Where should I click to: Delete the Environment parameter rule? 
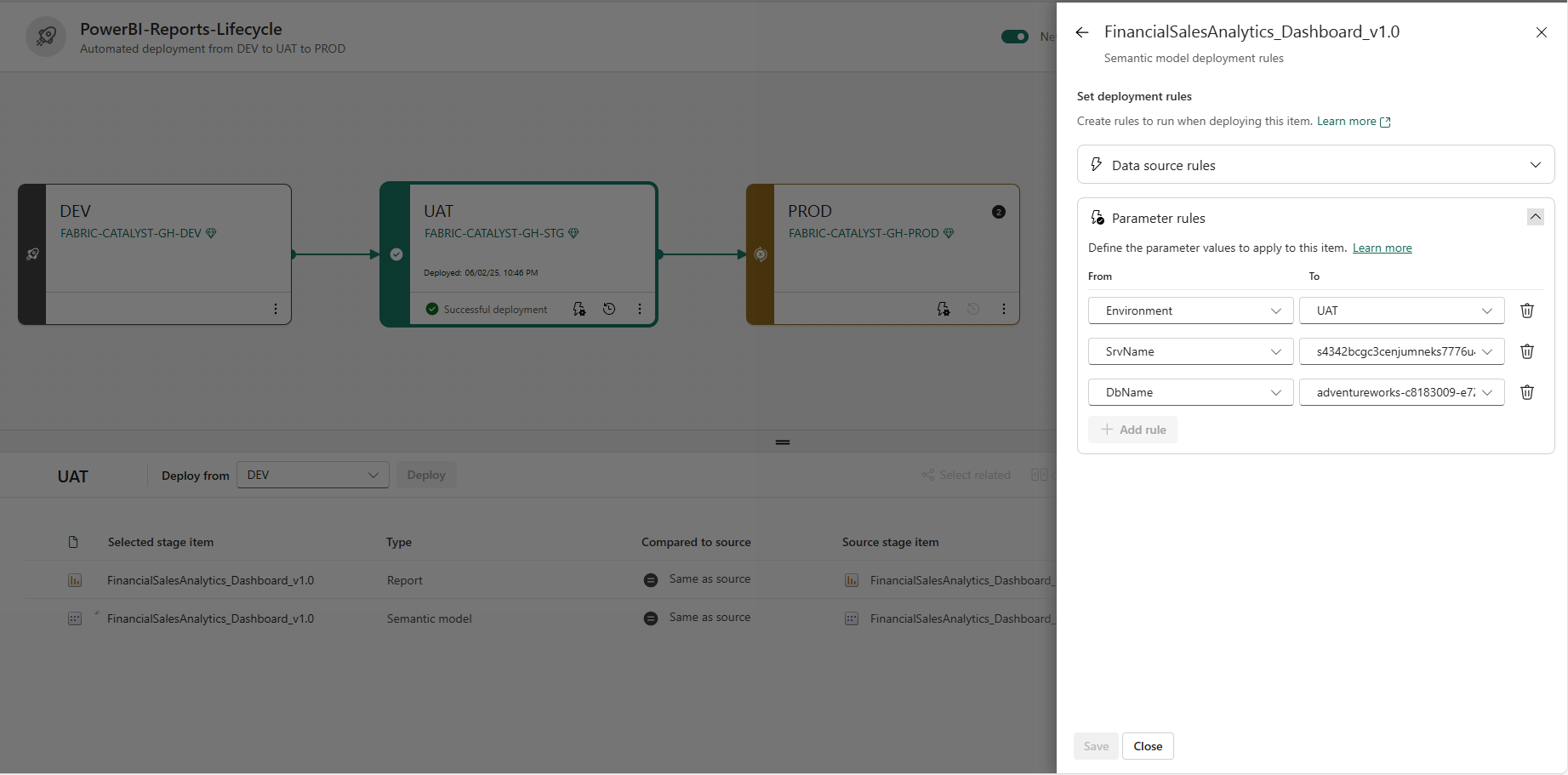1527,311
